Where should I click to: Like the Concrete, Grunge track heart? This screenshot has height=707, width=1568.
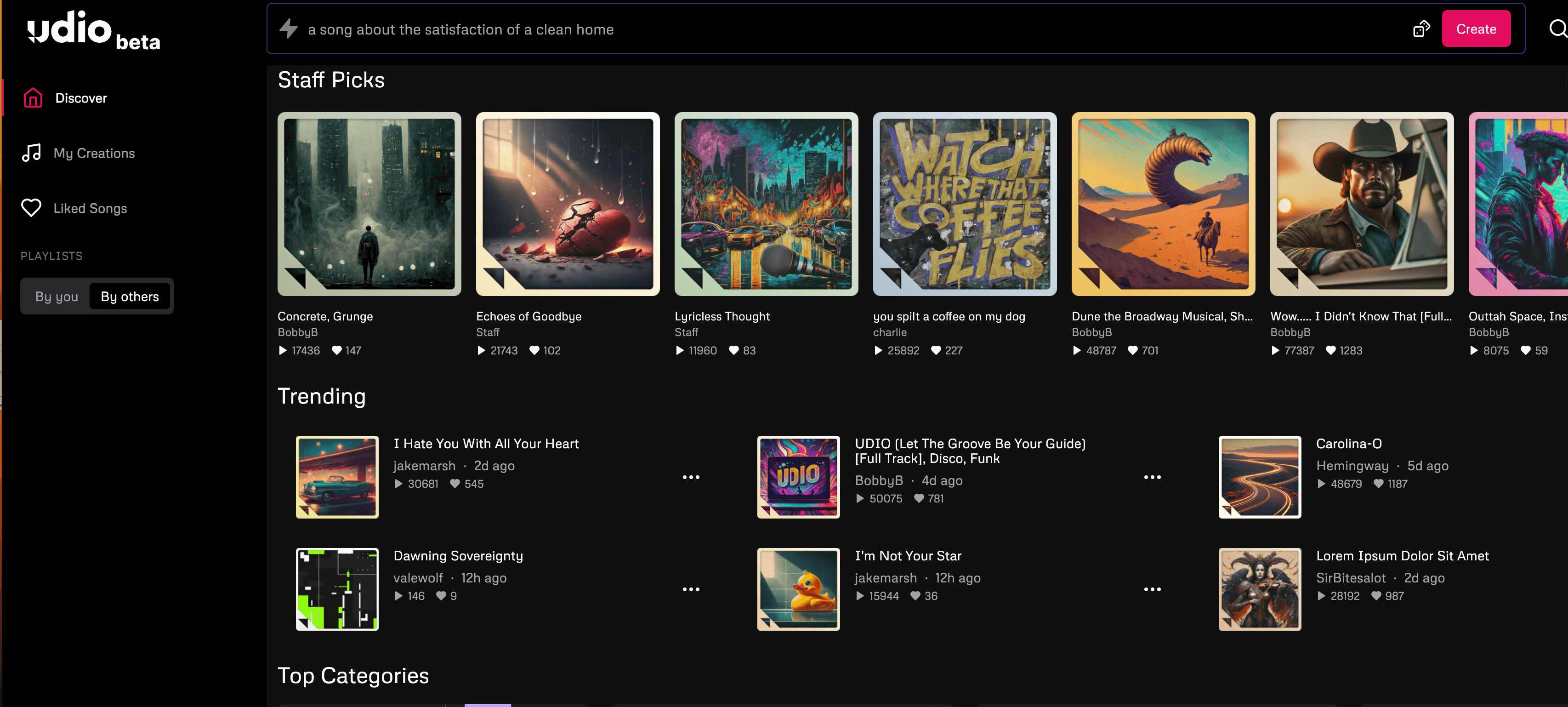(x=336, y=350)
